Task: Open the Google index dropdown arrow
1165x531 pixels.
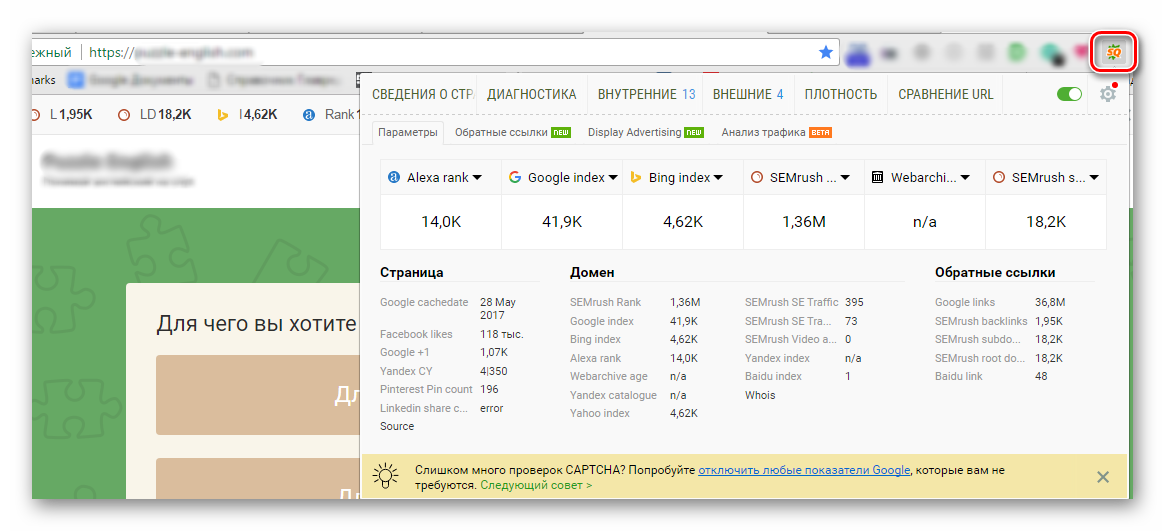Action: pos(613,178)
